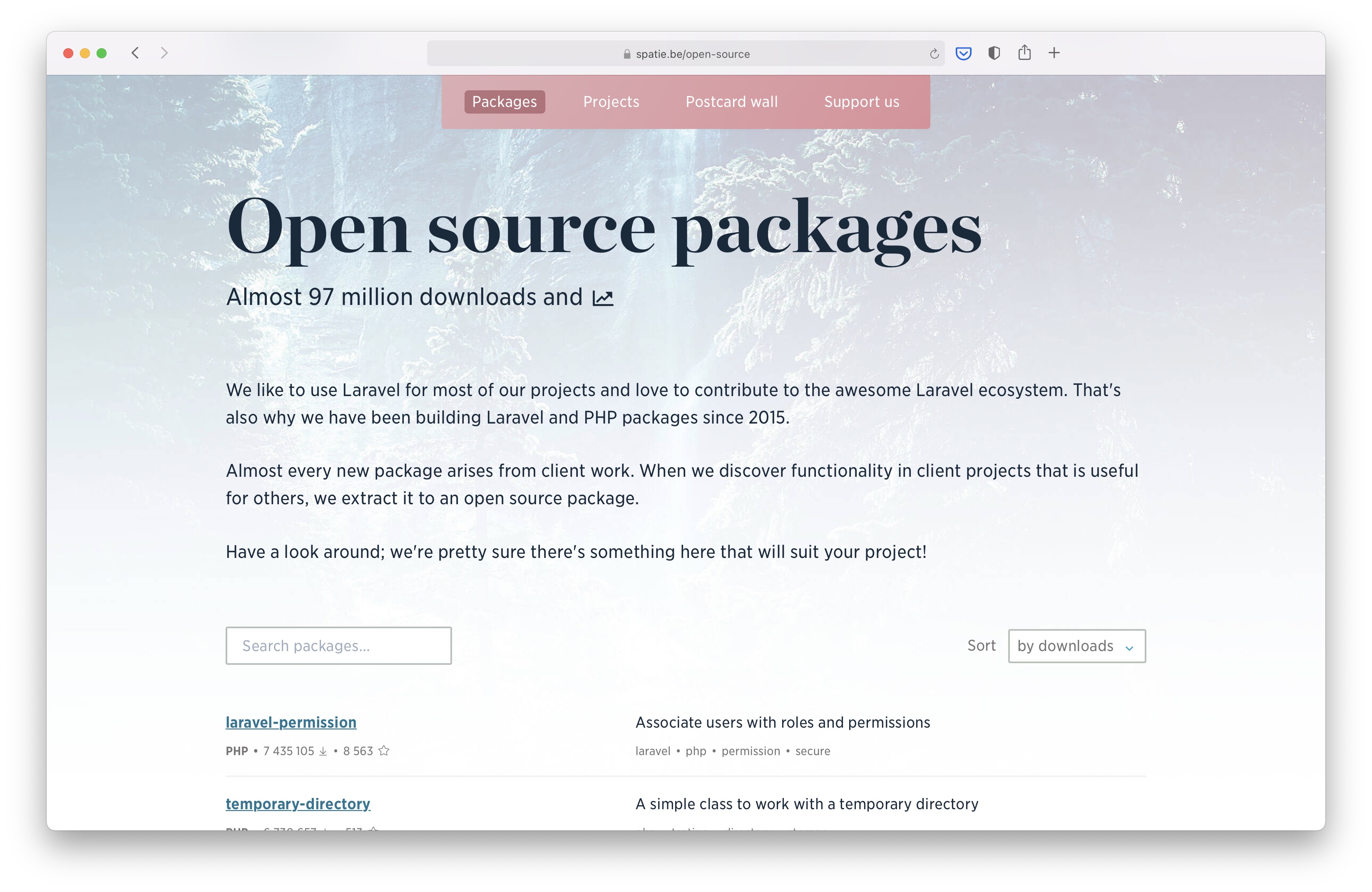1372x892 pixels.
Task: Go back with the browser back arrow
Action: pos(135,53)
